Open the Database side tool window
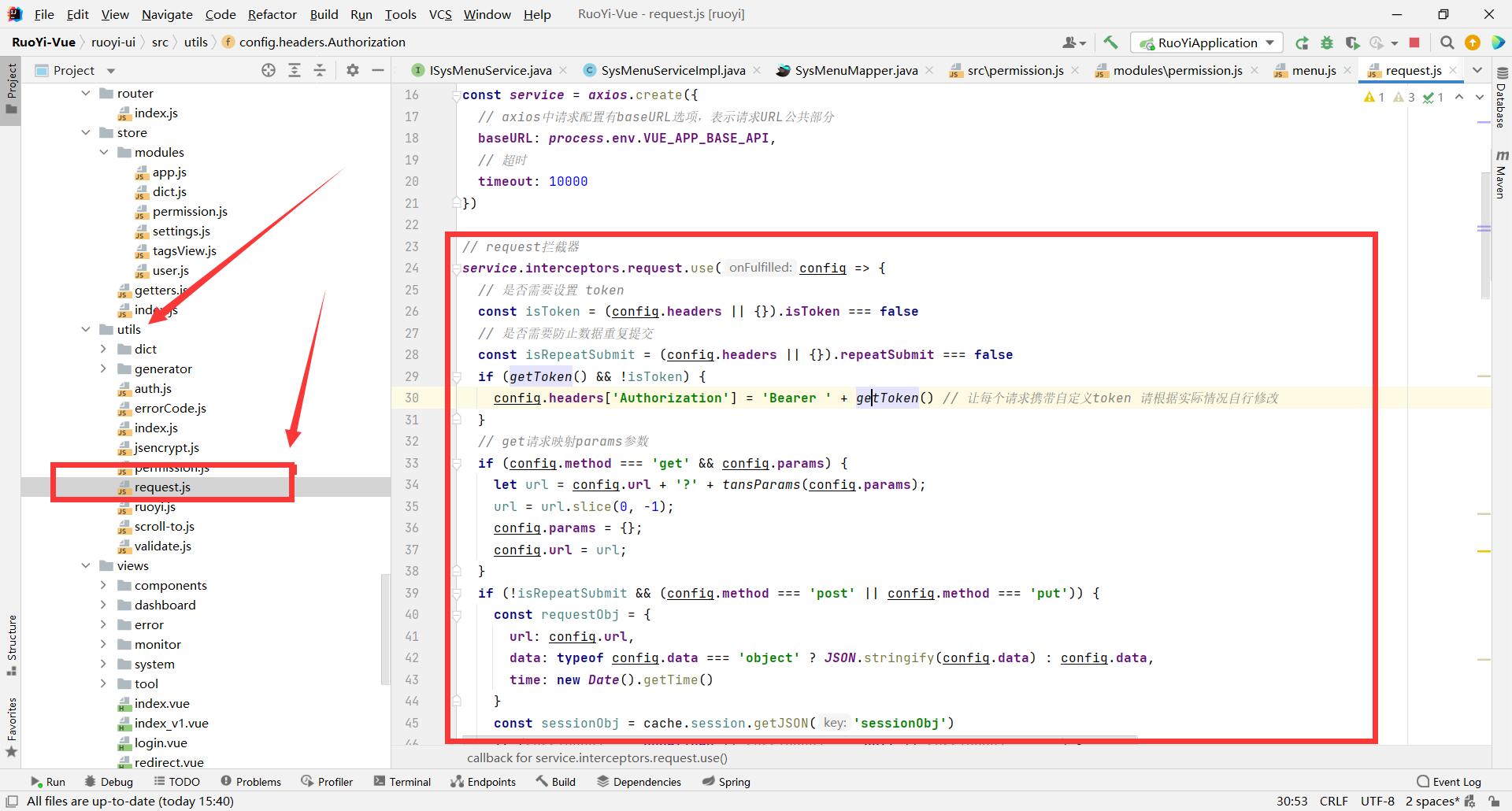The image size is (1512, 811). pyautogui.click(x=1501, y=97)
